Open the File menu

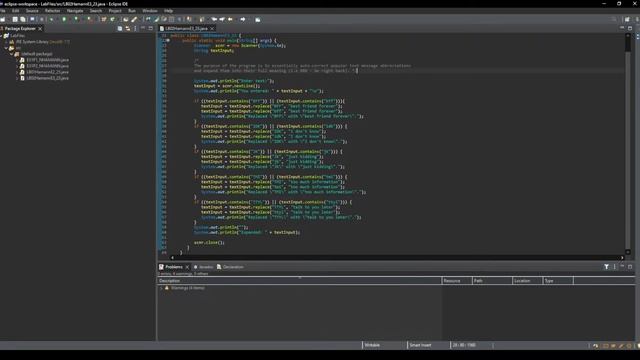[3, 11]
